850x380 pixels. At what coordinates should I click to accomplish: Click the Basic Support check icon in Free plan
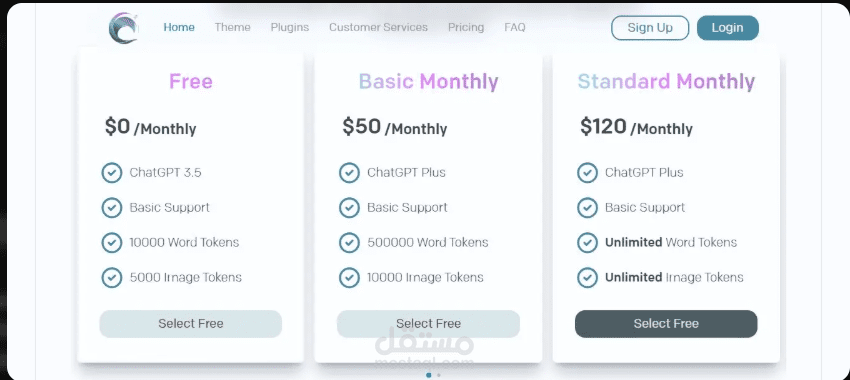click(112, 208)
